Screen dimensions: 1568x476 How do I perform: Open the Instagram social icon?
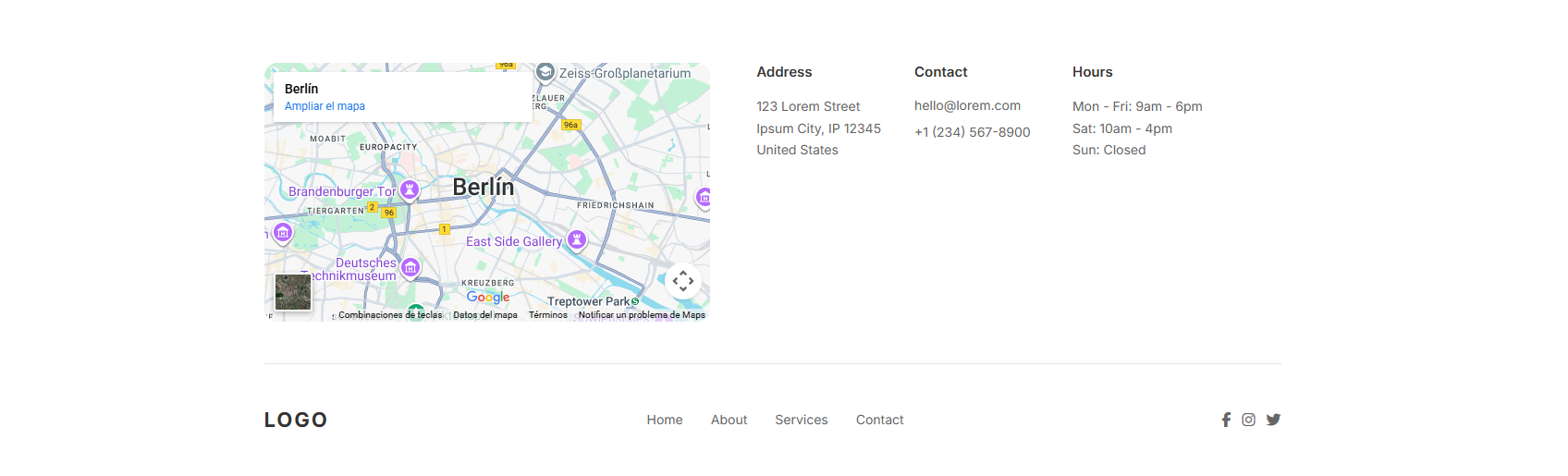[1248, 420]
